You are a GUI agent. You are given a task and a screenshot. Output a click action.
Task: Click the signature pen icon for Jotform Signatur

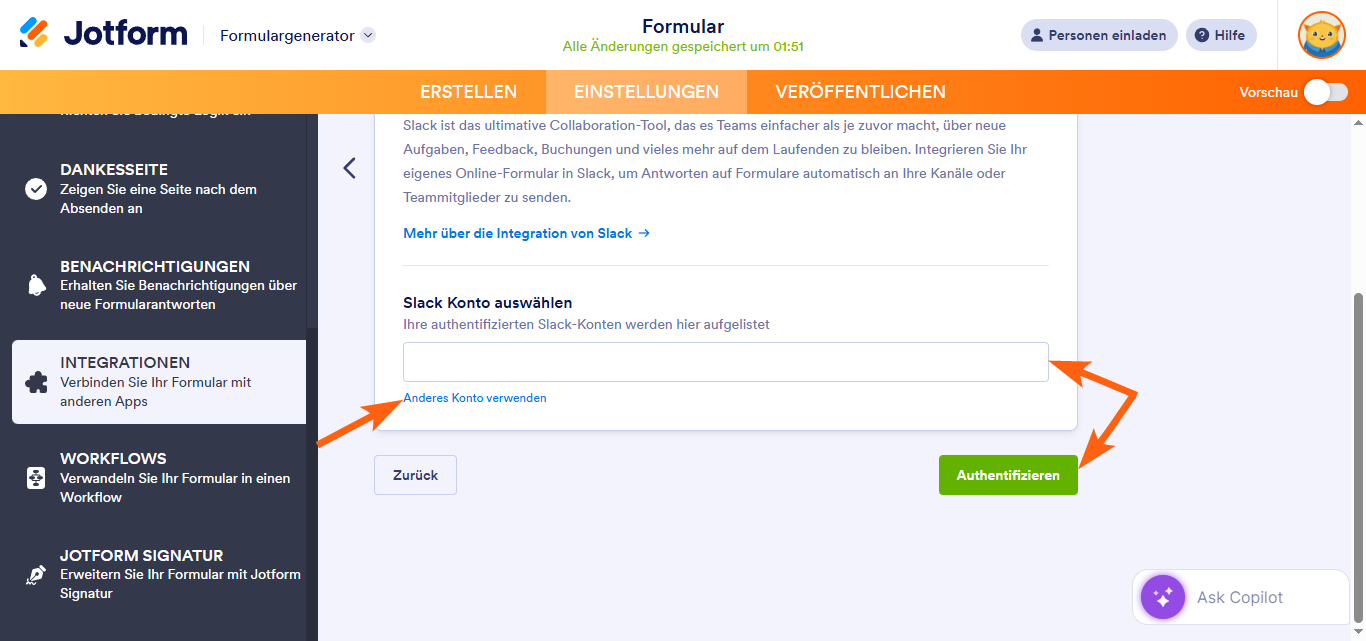(36, 573)
